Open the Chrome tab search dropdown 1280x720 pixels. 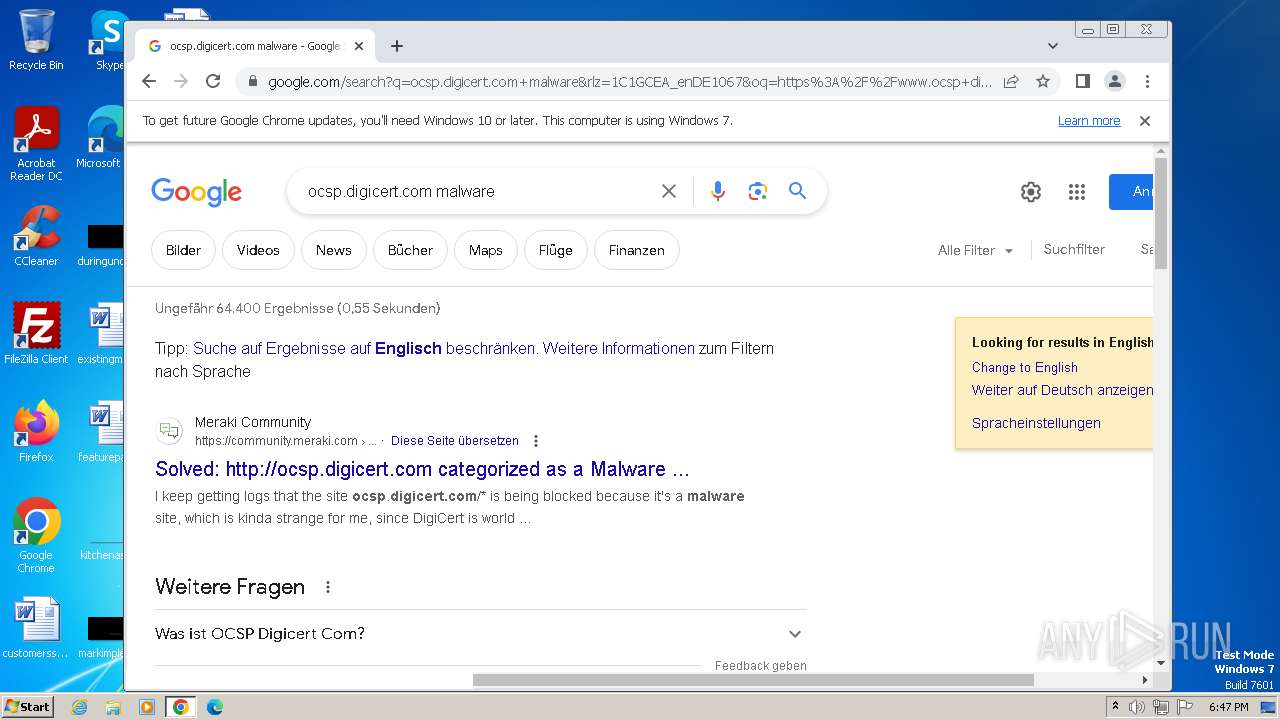click(x=1052, y=46)
